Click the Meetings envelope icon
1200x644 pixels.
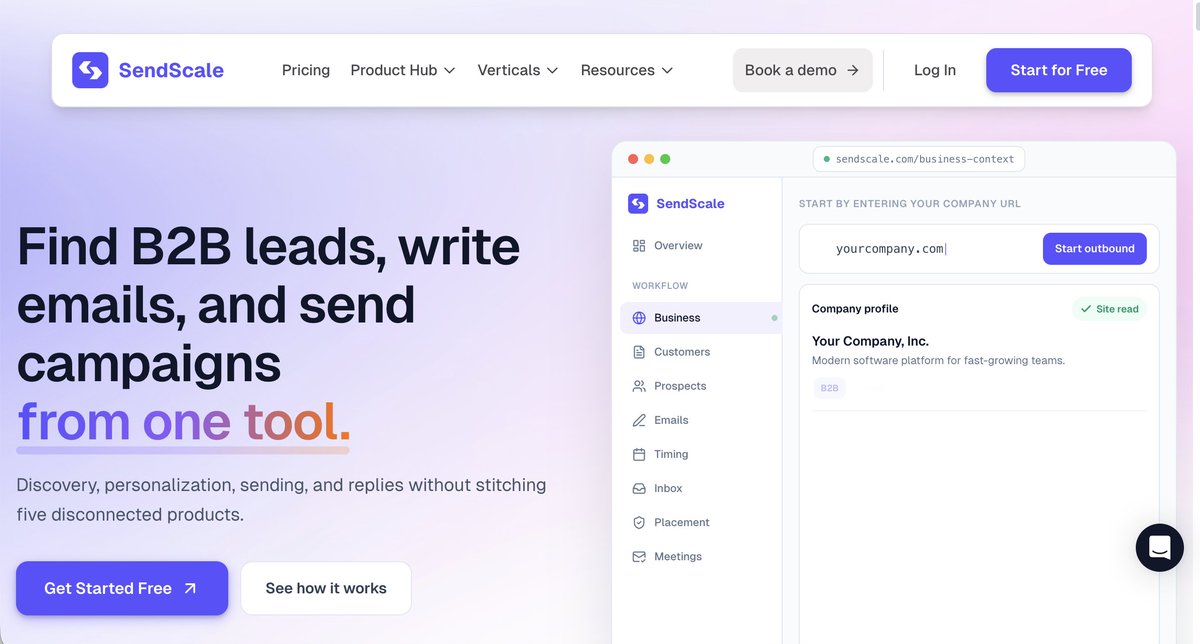pos(639,556)
